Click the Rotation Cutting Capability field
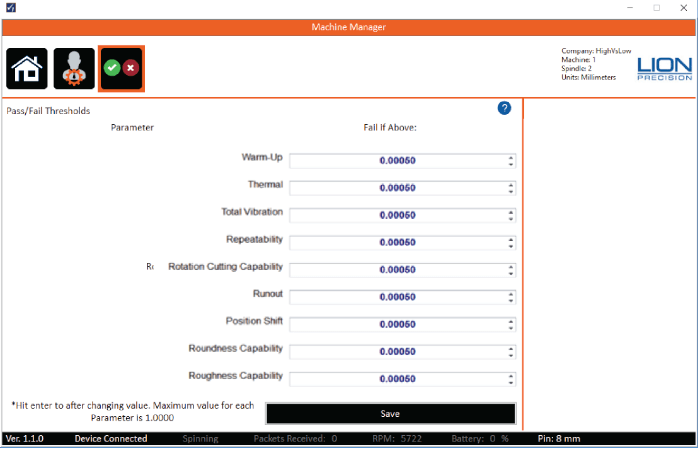 402,270
